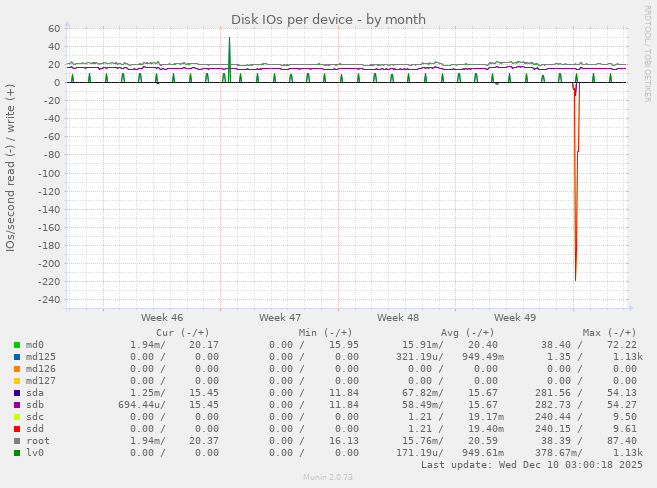
Task: Click the Max (-/+) column header
Action: click(609, 333)
